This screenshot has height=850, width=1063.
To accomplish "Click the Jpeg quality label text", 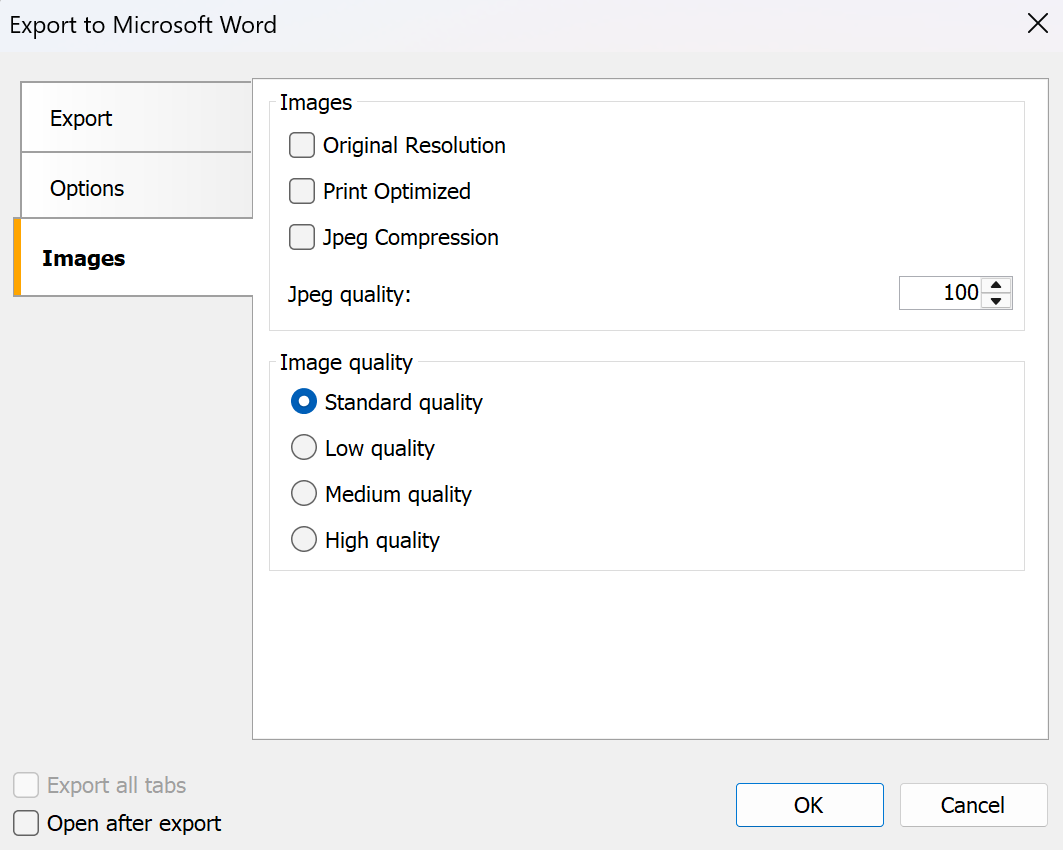I will point(349,295).
